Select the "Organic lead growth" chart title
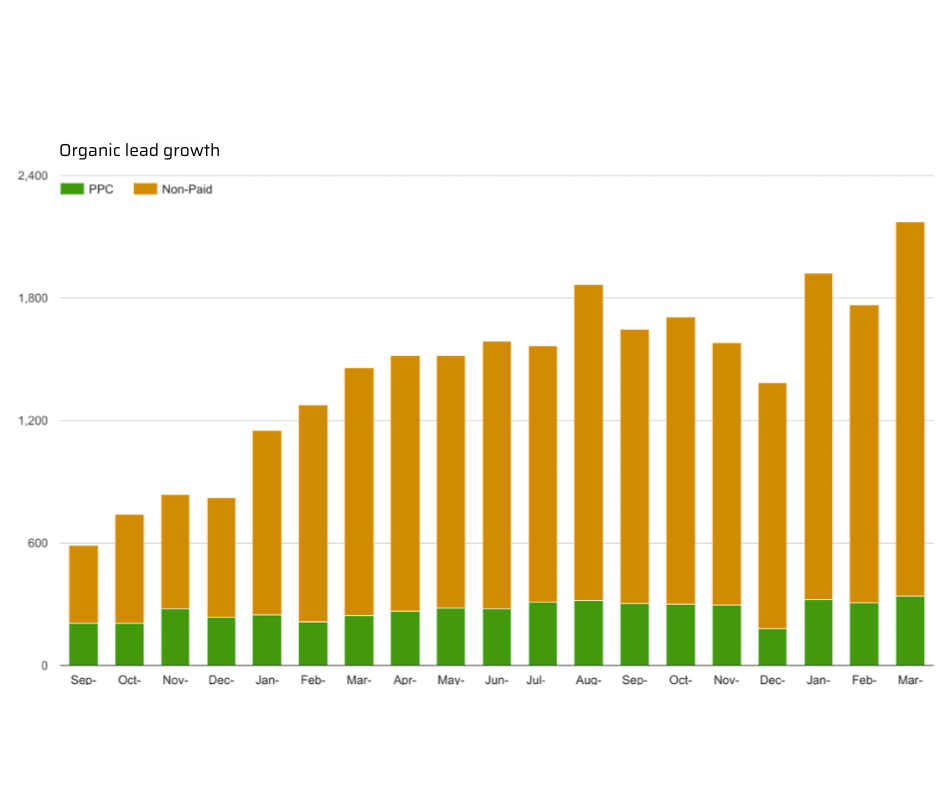The image size is (940, 788). pyautogui.click(x=139, y=151)
